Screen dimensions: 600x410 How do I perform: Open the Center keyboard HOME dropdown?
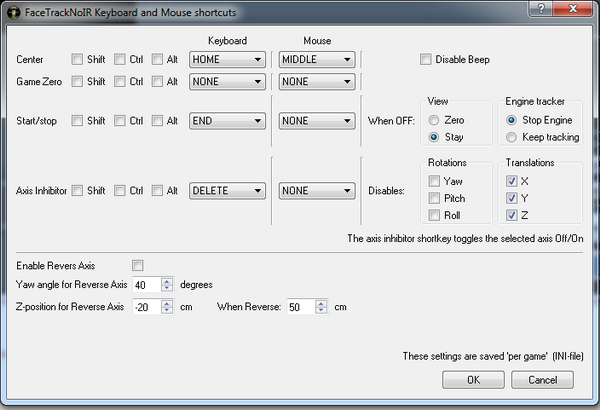pyautogui.click(x=227, y=59)
